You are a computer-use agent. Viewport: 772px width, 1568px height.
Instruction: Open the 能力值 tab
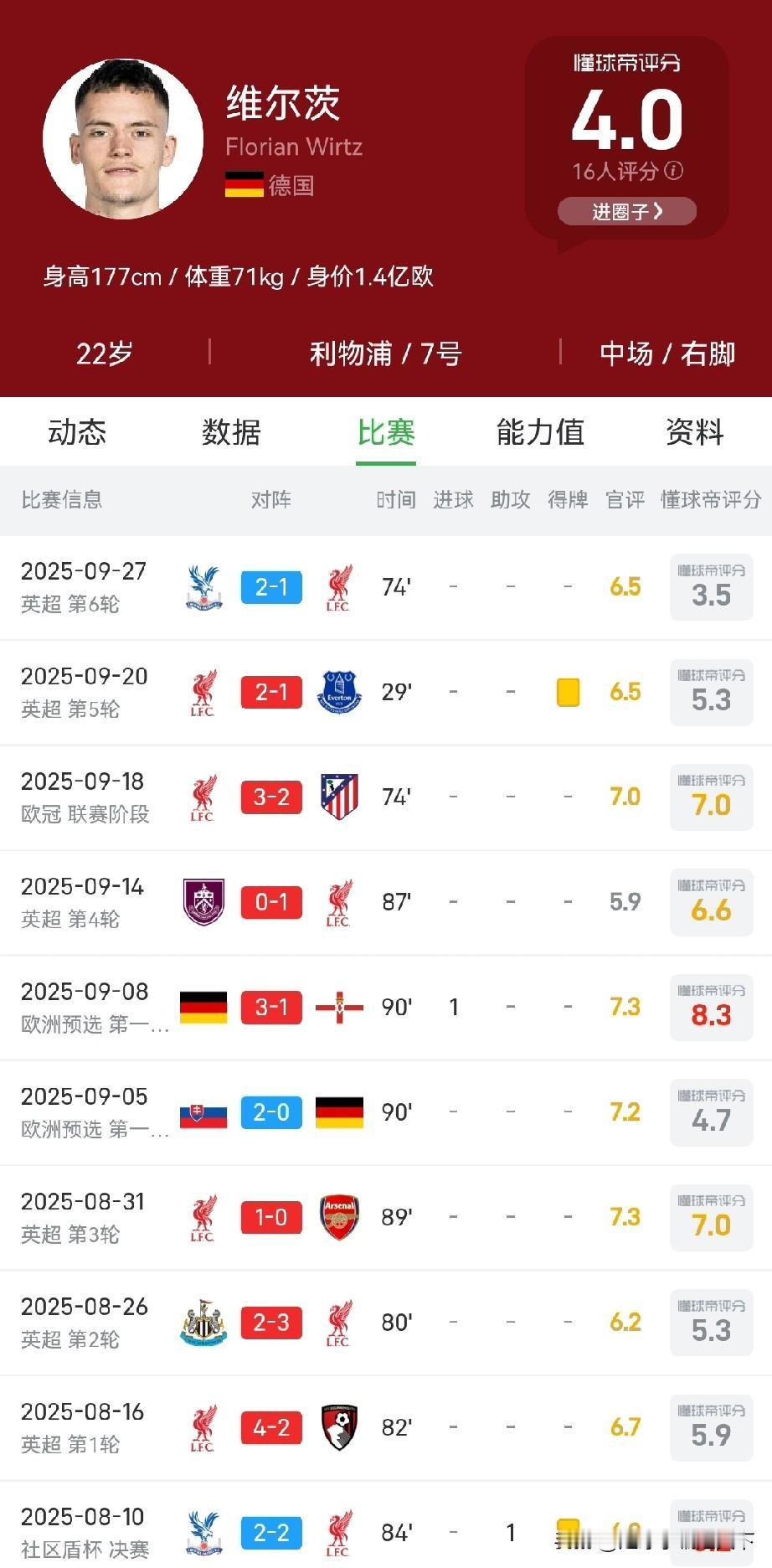540,432
